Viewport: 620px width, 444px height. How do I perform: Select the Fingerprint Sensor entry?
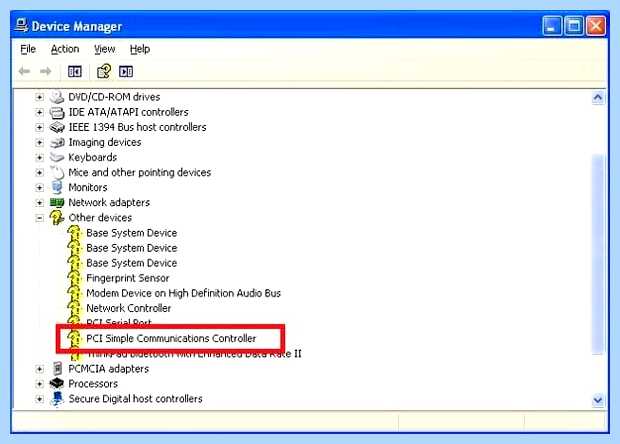point(128,278)
